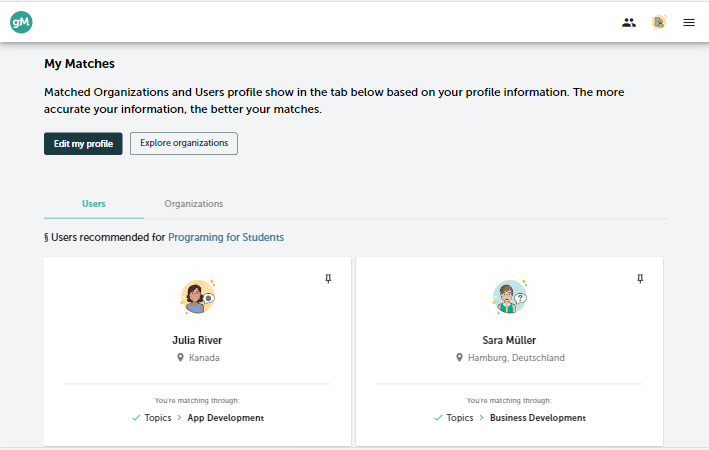This screenshot has width=709, height=450.
Task: Open the Programing for Students link
Action: click(226, 237)
